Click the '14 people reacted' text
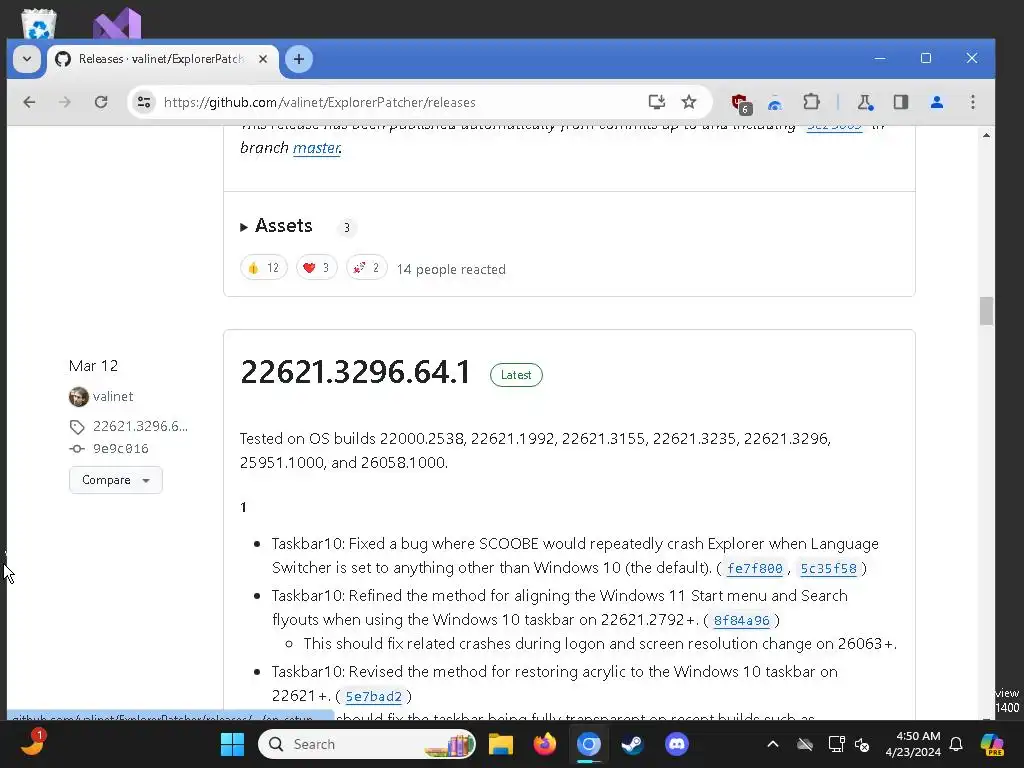Viewport: 1024px width, 768px height. click(x=451, y=269)
